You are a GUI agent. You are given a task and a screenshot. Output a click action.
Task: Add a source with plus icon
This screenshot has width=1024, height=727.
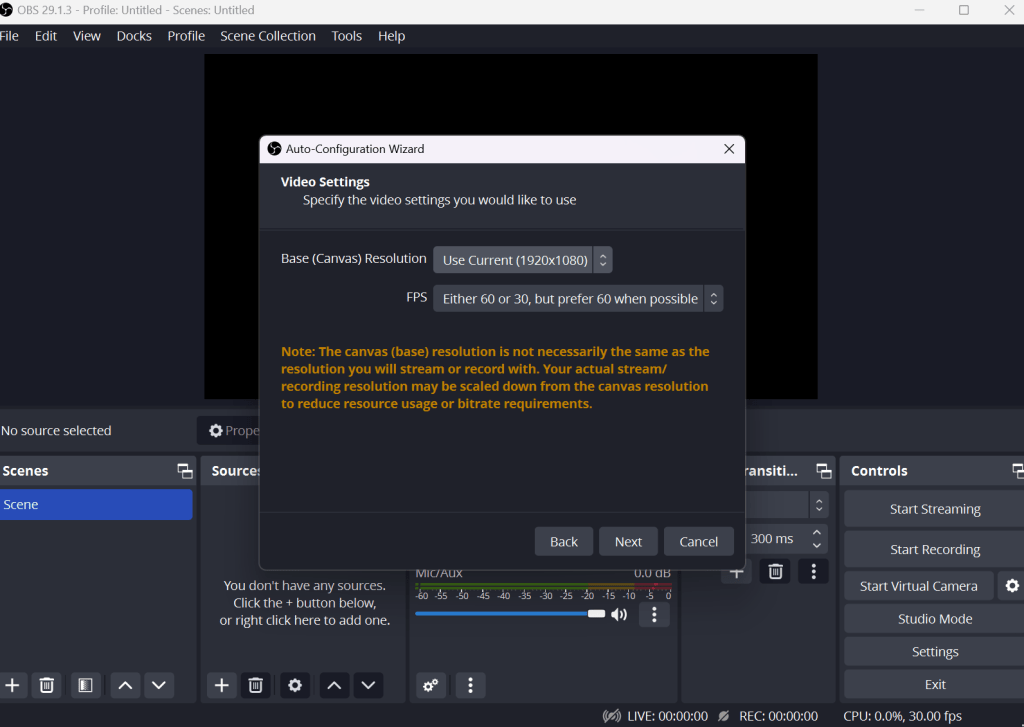point(221,685)
